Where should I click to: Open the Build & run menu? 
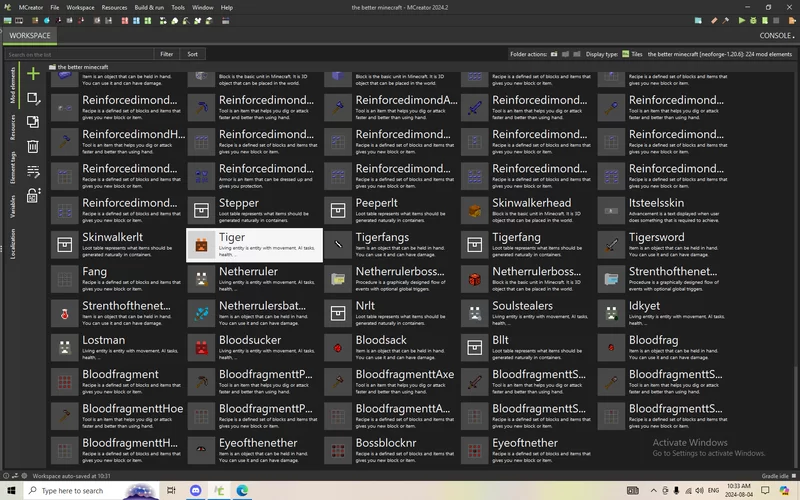149,8
